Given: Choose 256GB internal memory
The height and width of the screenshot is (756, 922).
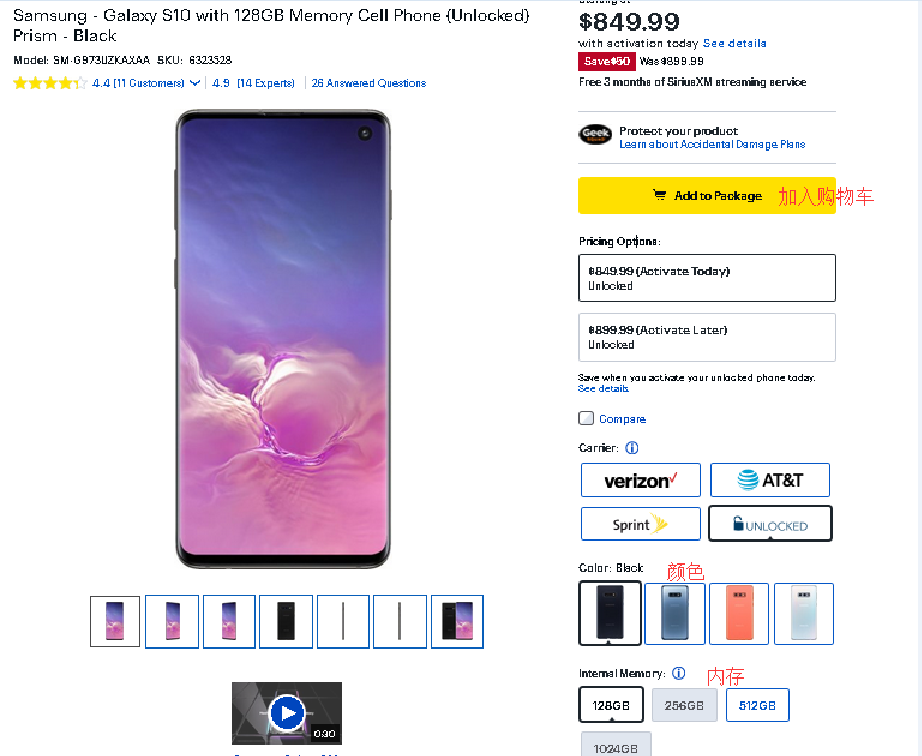Looking at the screenshot, I should click(685, 705).
